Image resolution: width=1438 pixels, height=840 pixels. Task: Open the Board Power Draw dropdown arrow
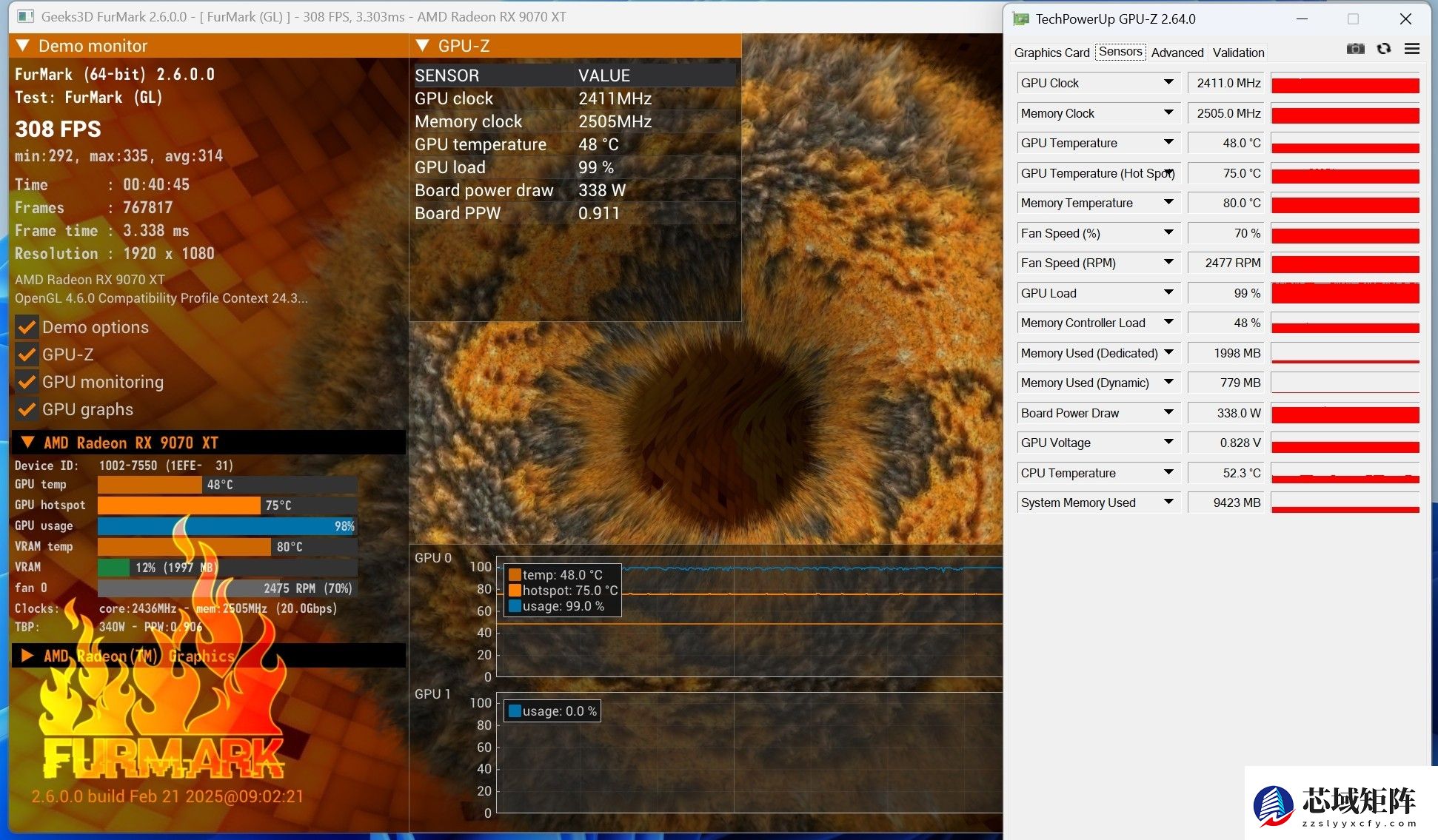(x=1168, y=413)
